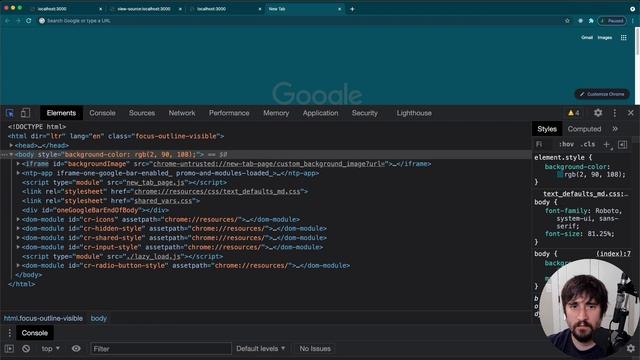Create live expression with eye icon
Screen dimensions: 640x360
pos(76,349)
